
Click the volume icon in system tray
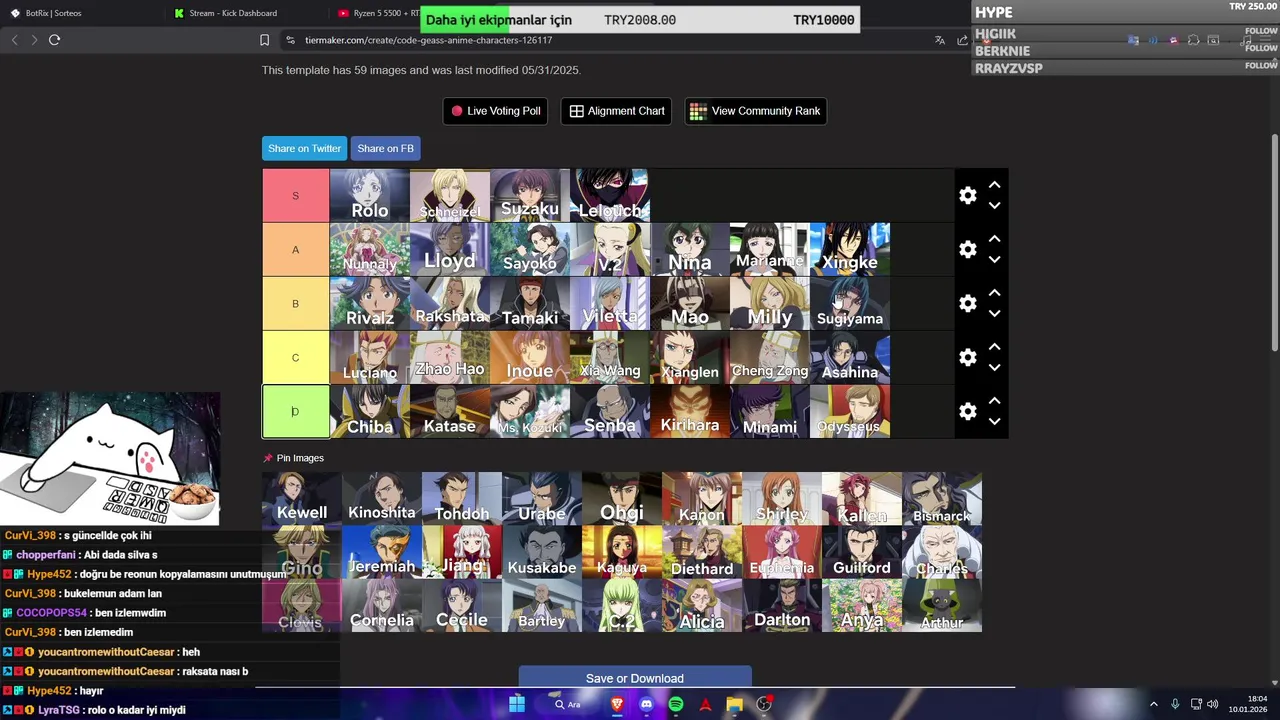click(x=1212, y=704)
